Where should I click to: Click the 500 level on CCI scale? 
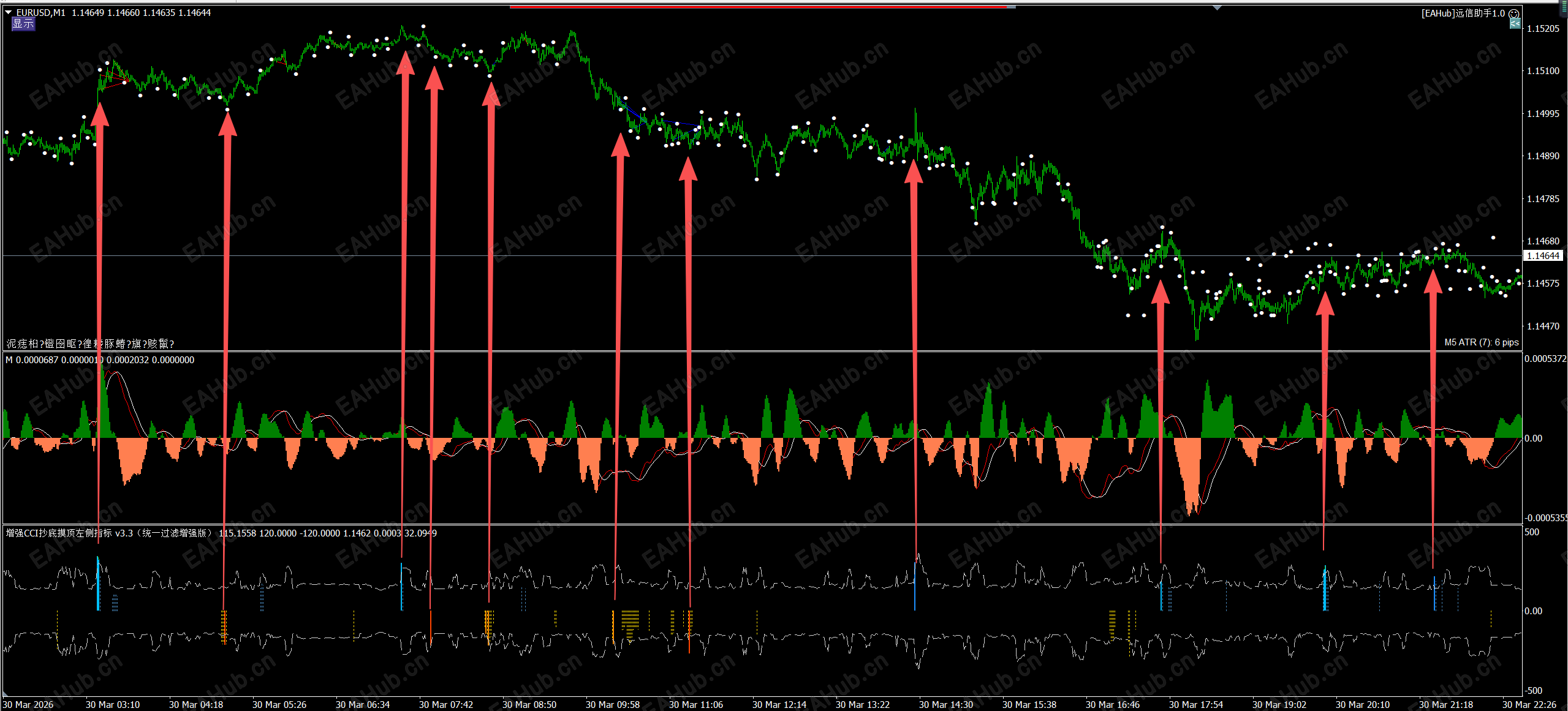pos(1532,532)
